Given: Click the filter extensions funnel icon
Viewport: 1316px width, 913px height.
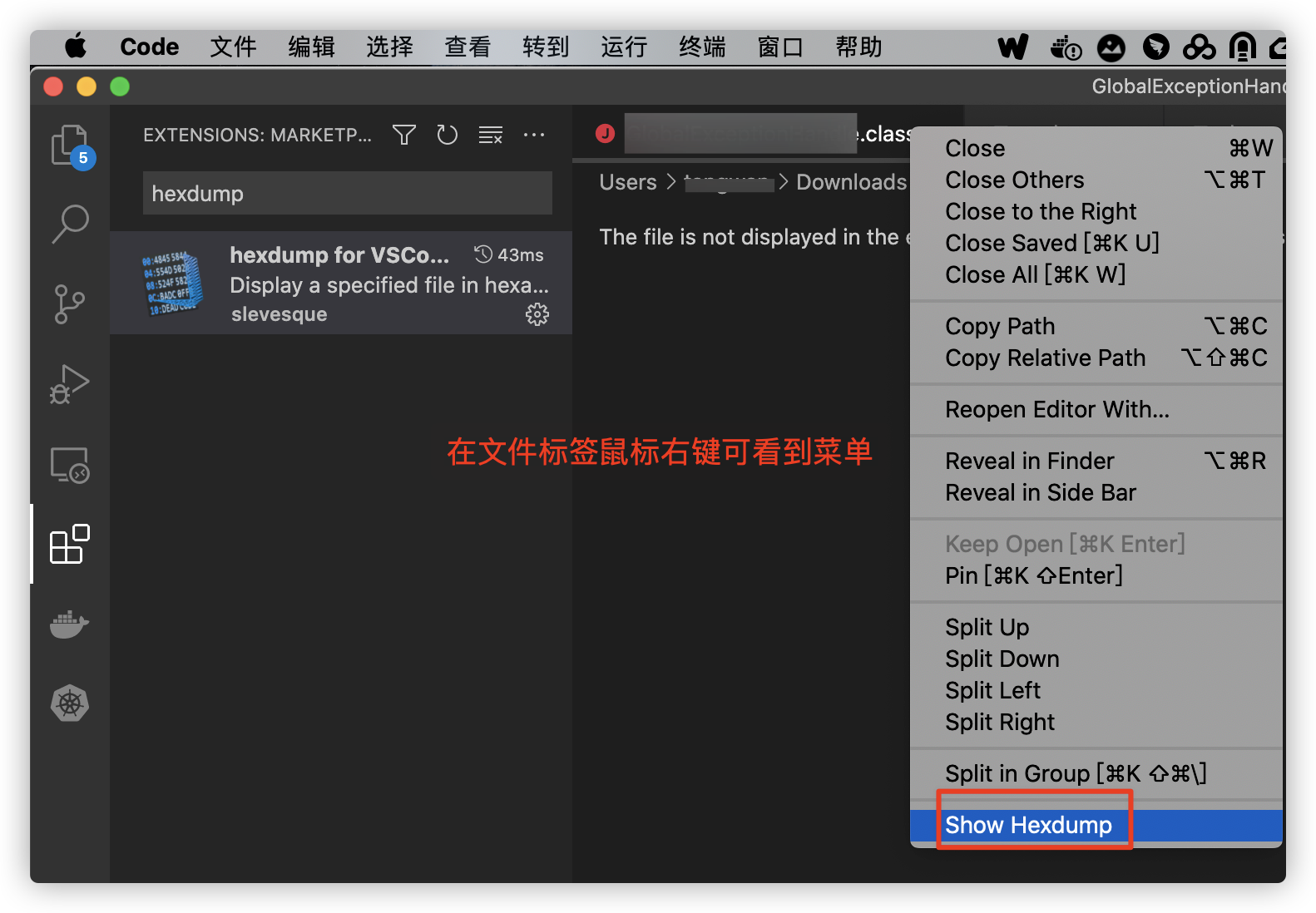Looking at the screenshot, I should coord(404,135).
